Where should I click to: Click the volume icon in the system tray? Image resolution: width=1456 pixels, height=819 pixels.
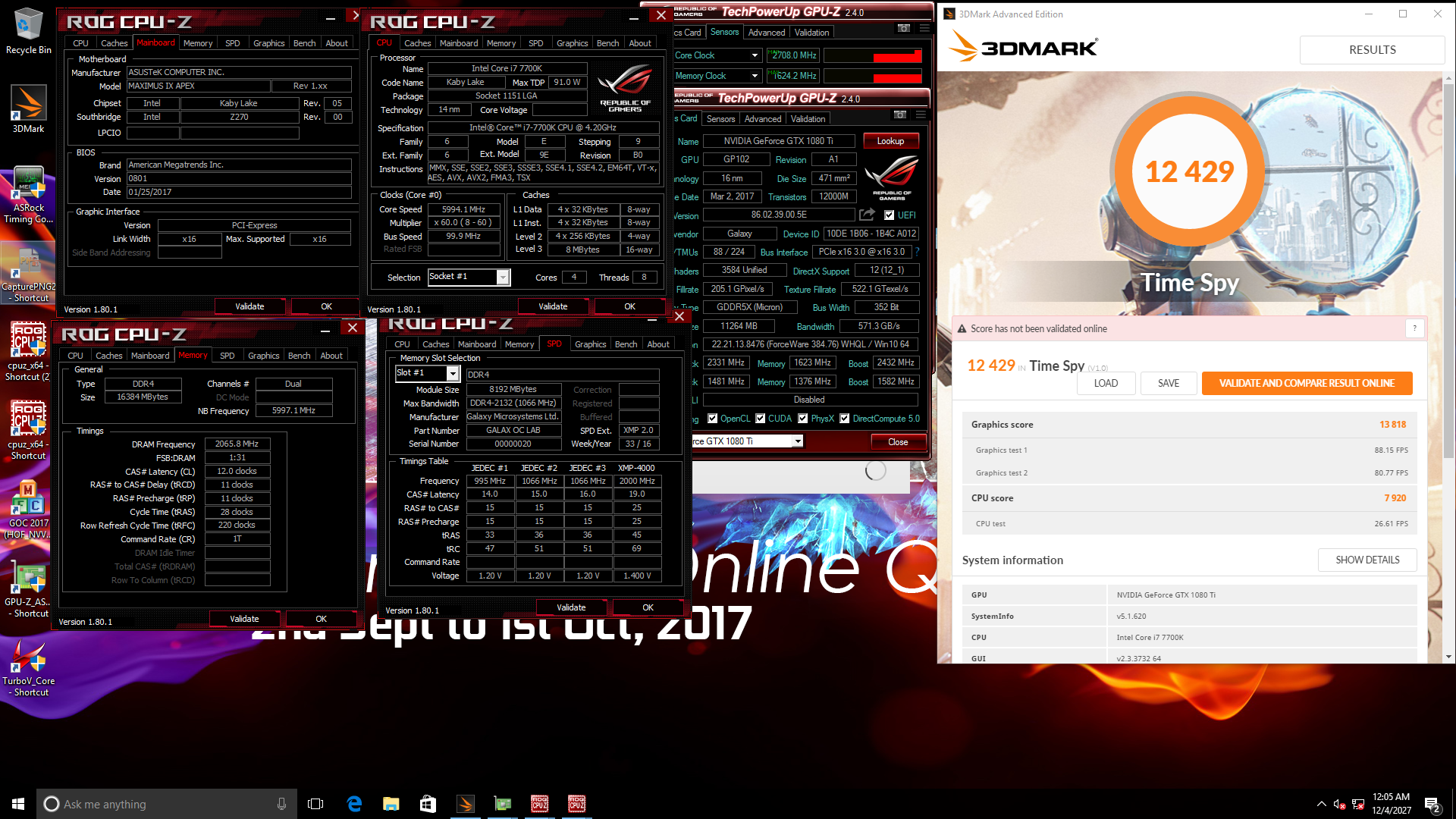click(x=1339, y=804)
